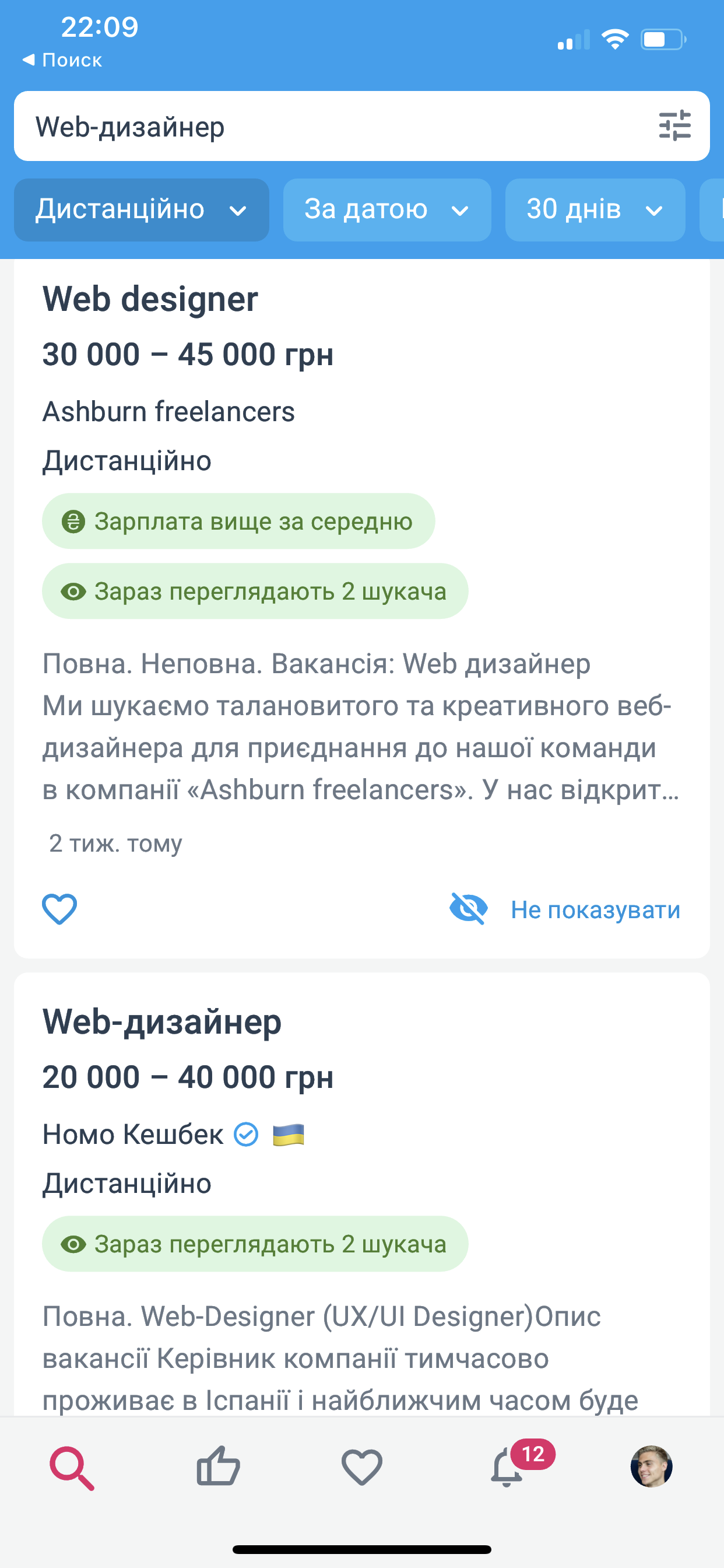Open the search filters sliders icon
The height and width of the screenshot is (1568, 724).
point(674,126)
